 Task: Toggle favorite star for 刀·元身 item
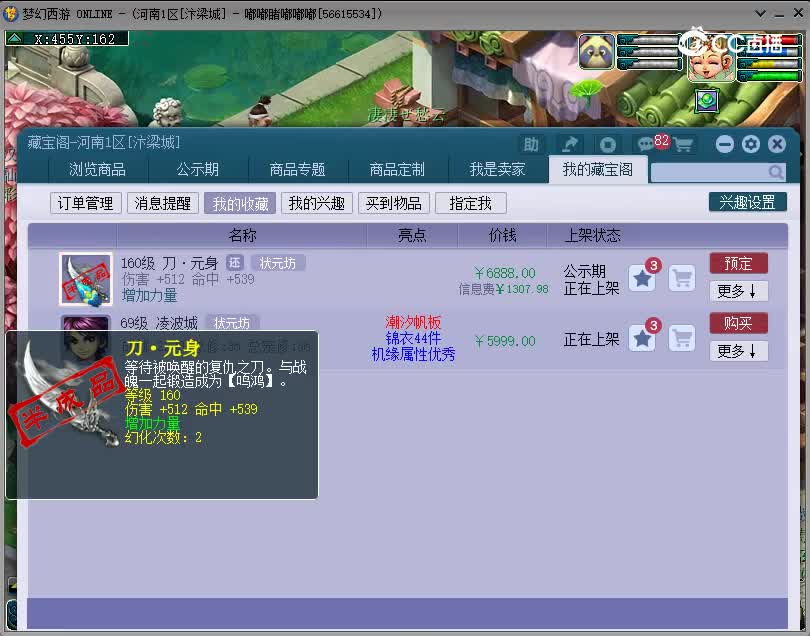[642, 278]
